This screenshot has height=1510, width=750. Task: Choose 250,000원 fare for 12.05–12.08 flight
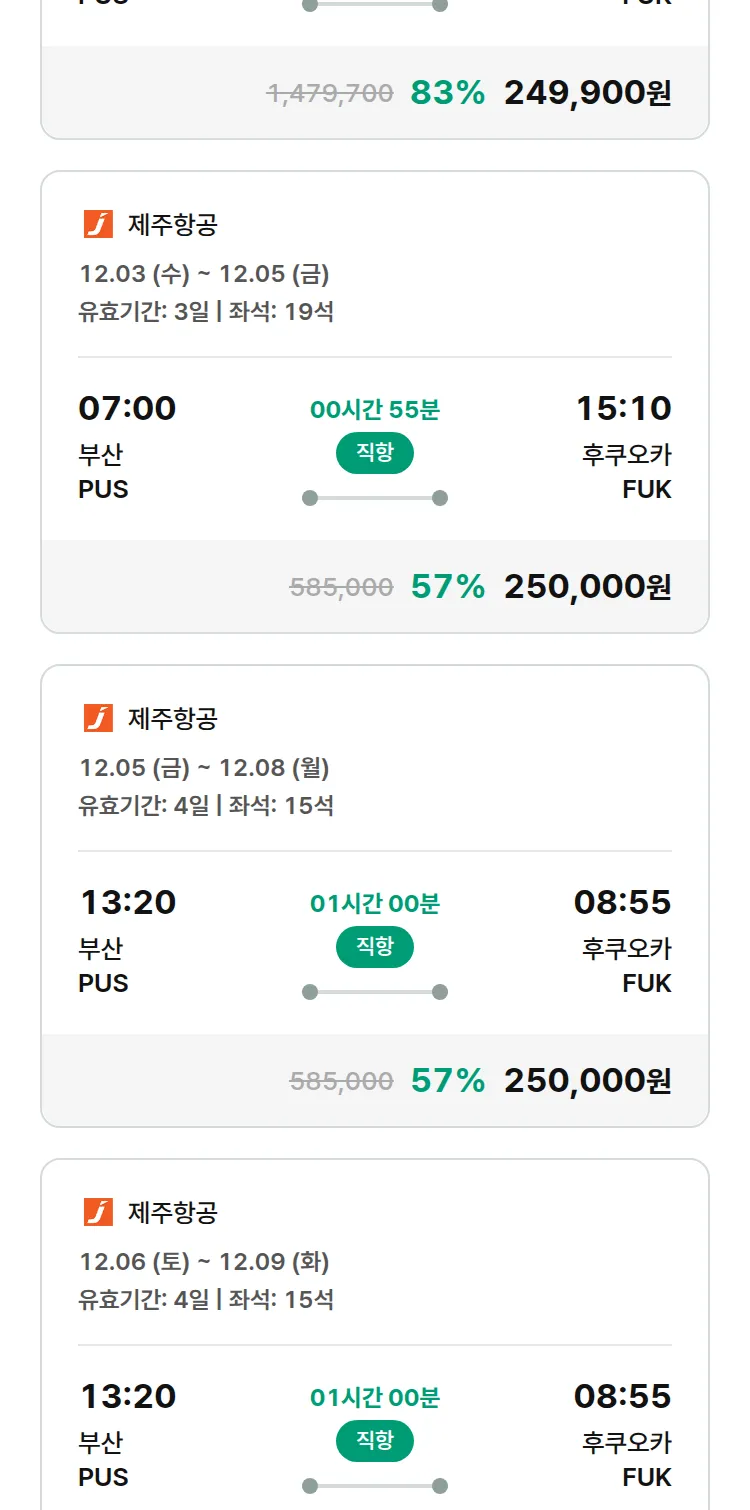coord(587,1081)
